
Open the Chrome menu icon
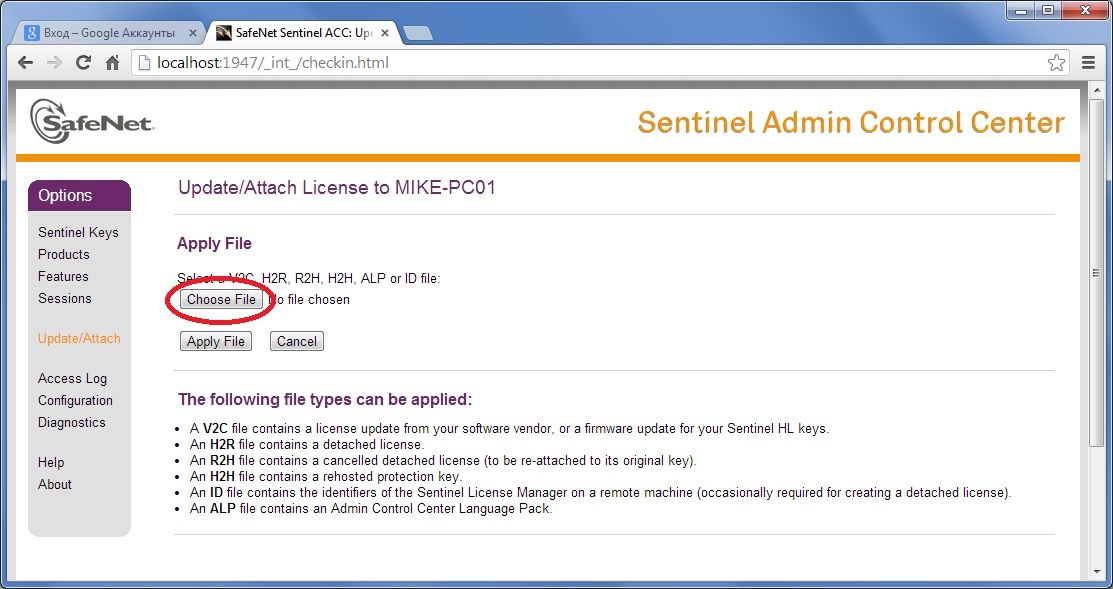pos(1089,63)
